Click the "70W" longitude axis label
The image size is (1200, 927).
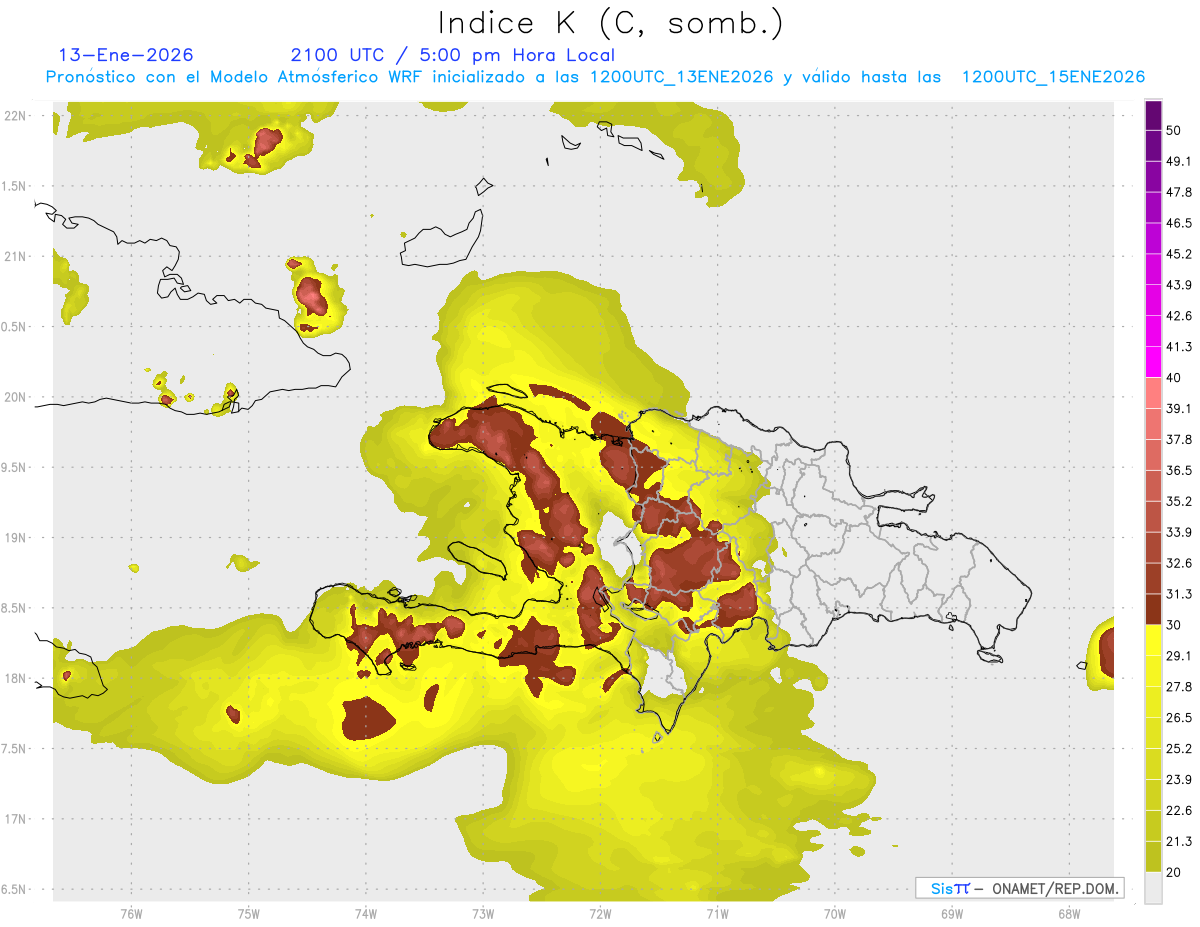tap(835, 912)
